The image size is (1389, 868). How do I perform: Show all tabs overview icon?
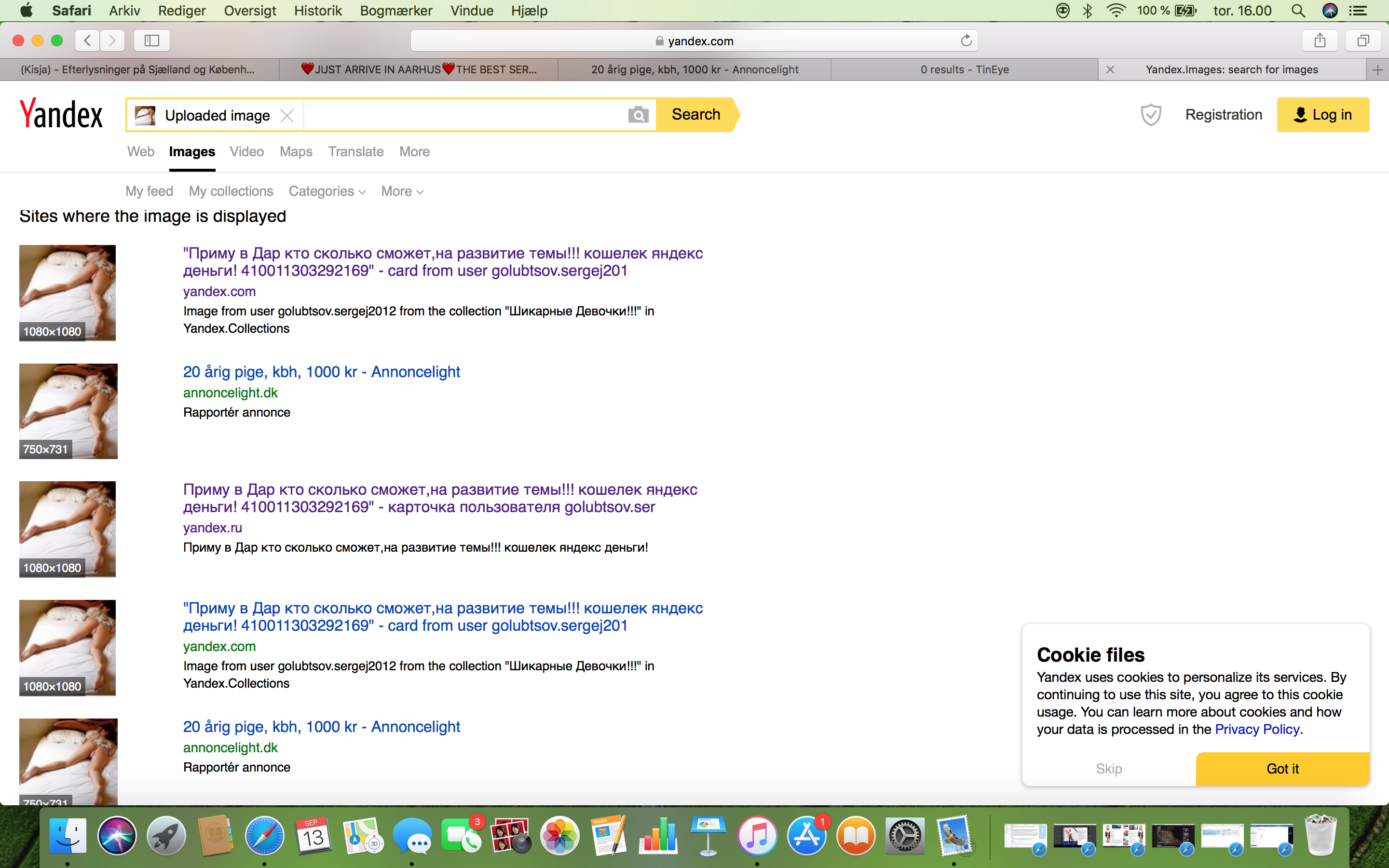point(1363,40)
